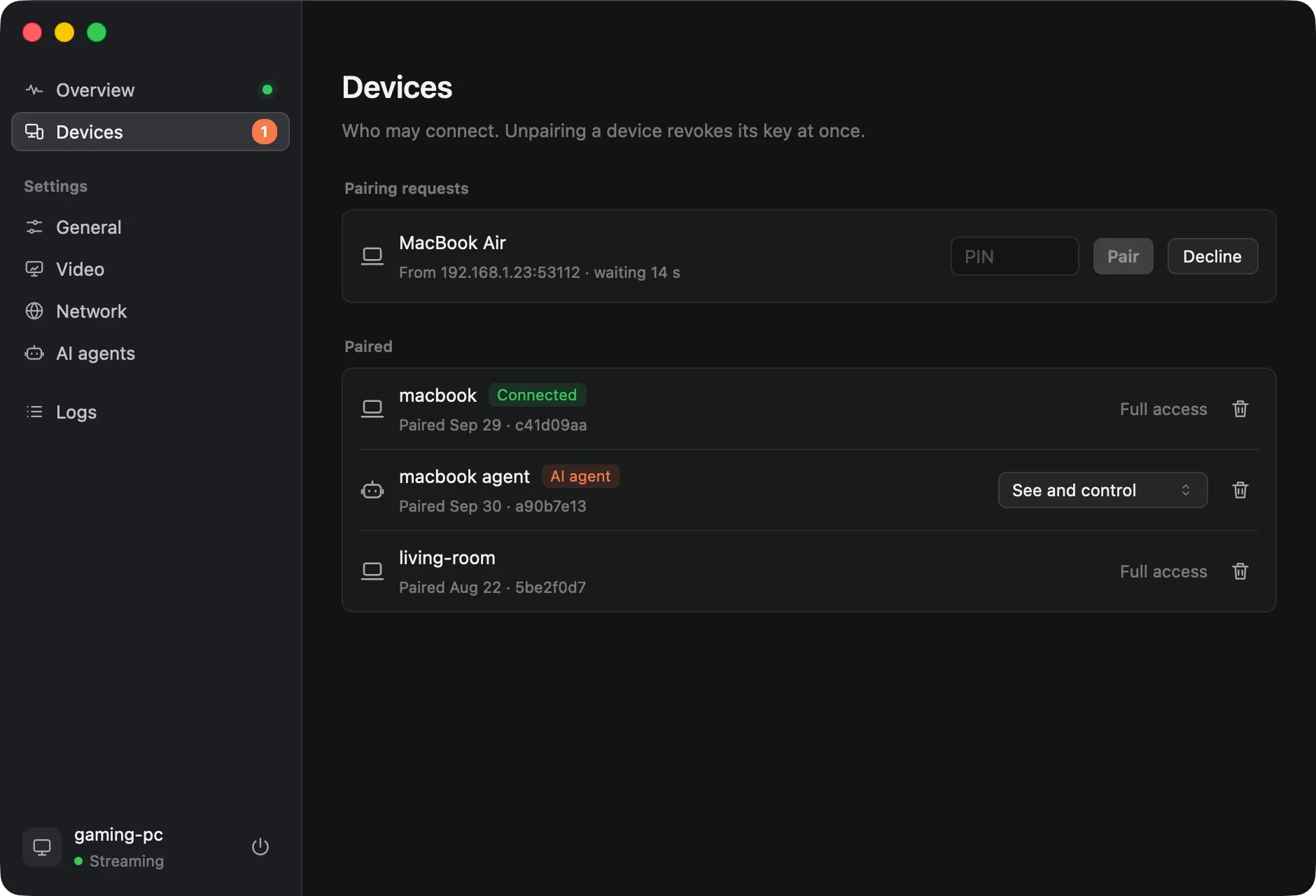Click 'Paired Sep 29 · c41d09aa' text
The image size is (1316, 896).
click(x=493, y=425)
